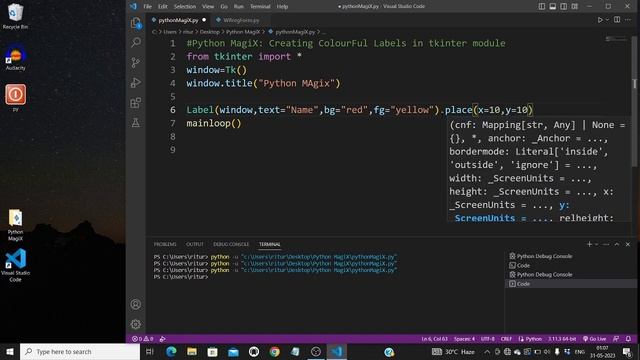Switch to the Debug Console tab

[231, 244]
